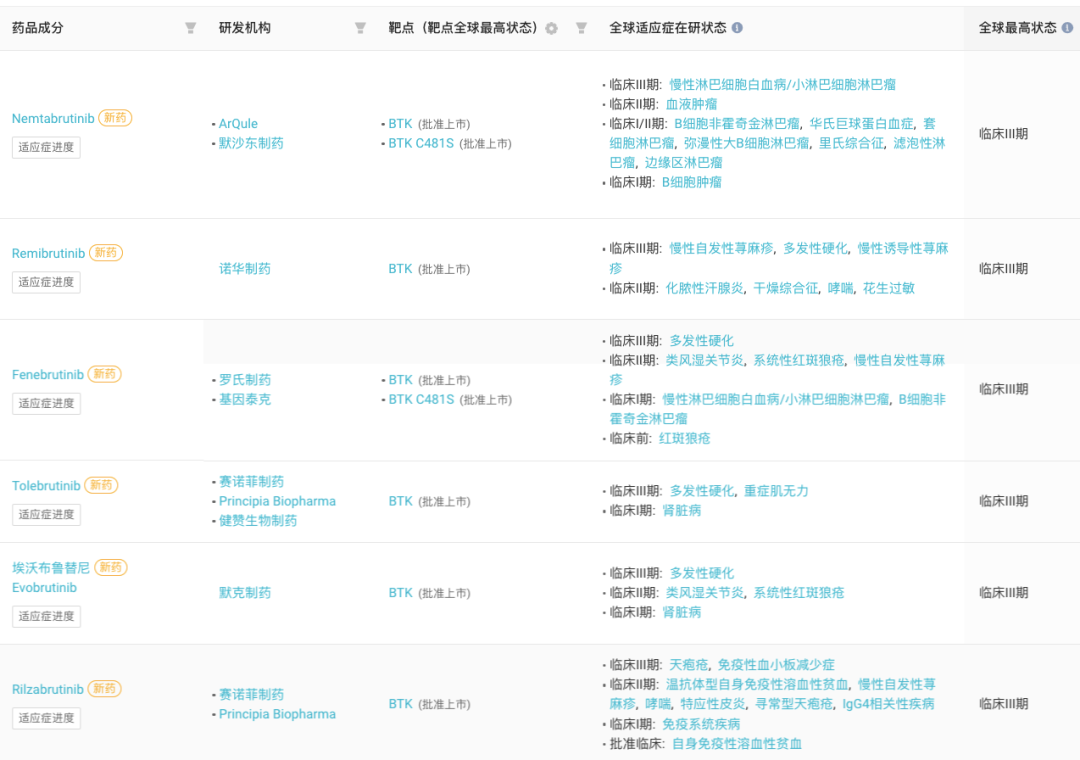Viewport: 1080px width, 760px height.
Task: Open 重症肌无力 indication link
Action: tap(776, 491)
